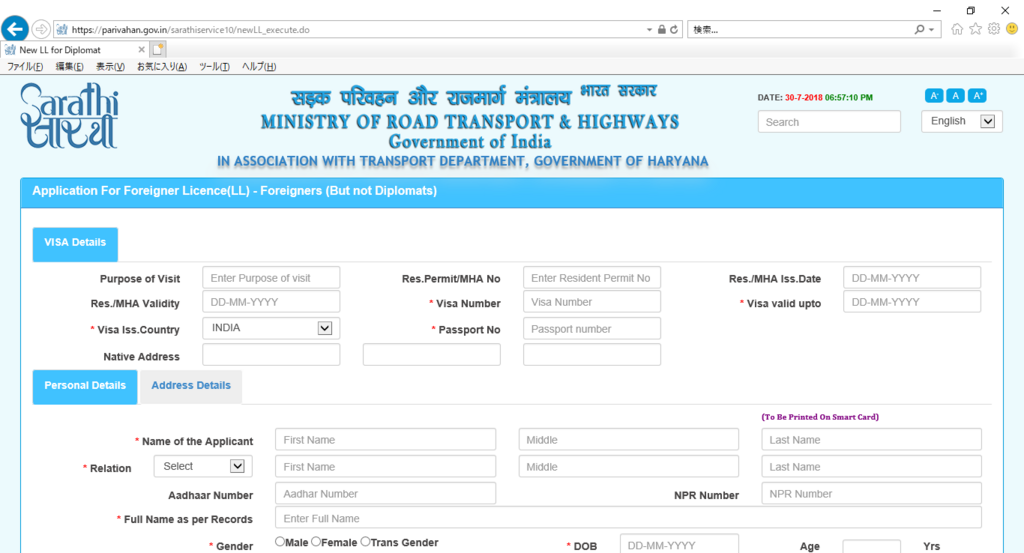Screen dimensions: 1024x553
Task: Open the ツール(T) menu
Action: tap(214, 67)
